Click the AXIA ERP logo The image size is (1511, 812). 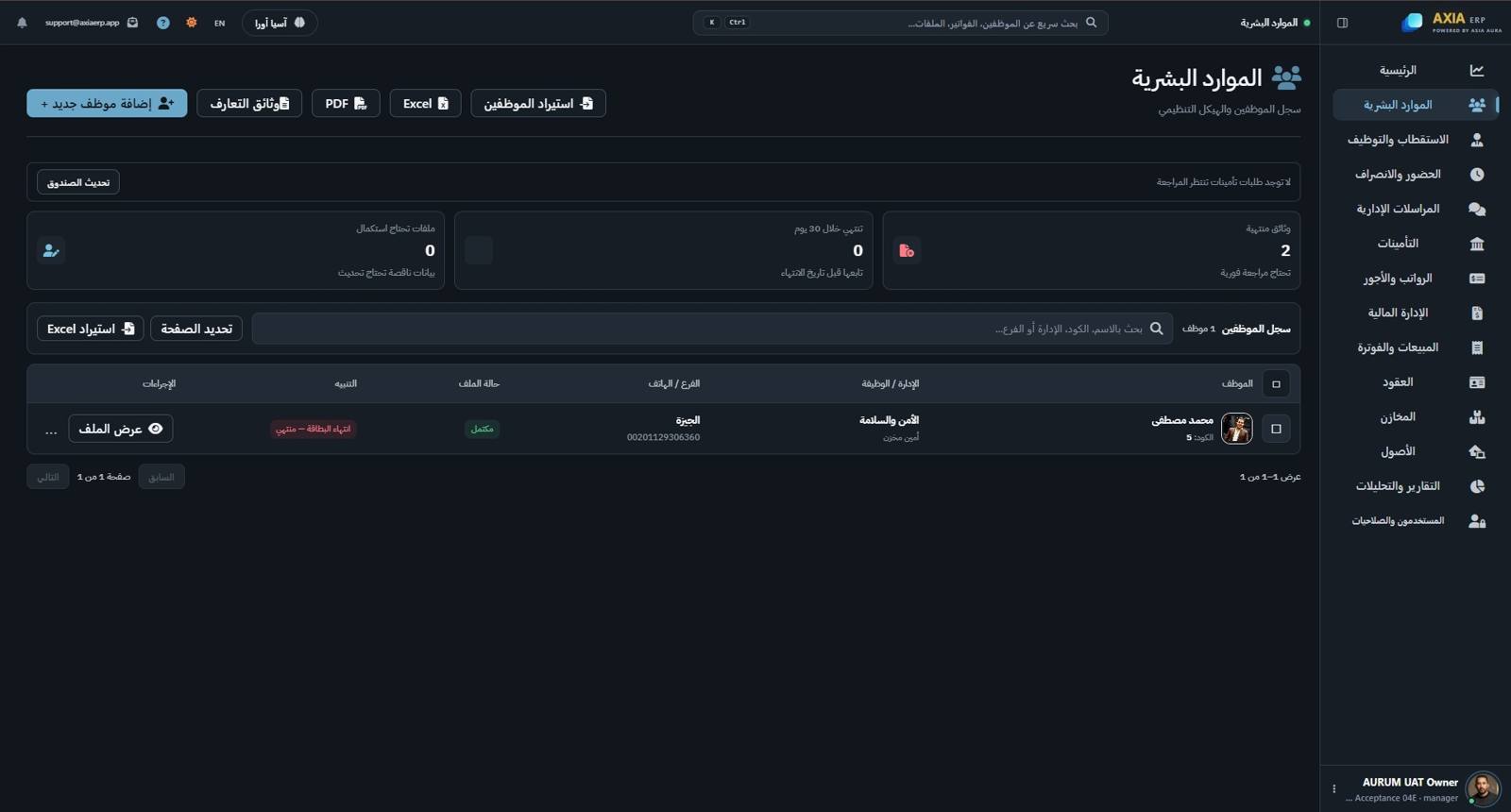click(1452, 23)
